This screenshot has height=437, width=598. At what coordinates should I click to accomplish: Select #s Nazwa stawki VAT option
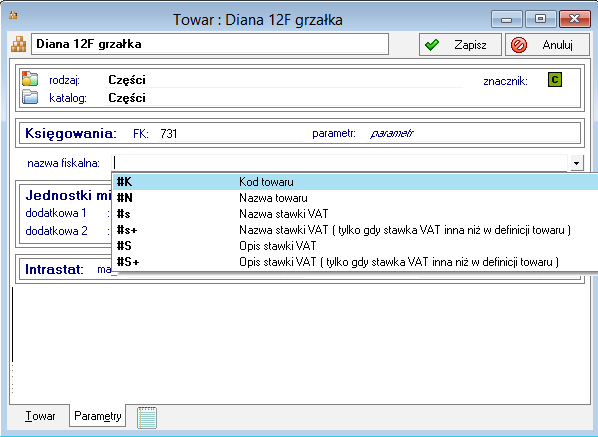tap(355, 214)
